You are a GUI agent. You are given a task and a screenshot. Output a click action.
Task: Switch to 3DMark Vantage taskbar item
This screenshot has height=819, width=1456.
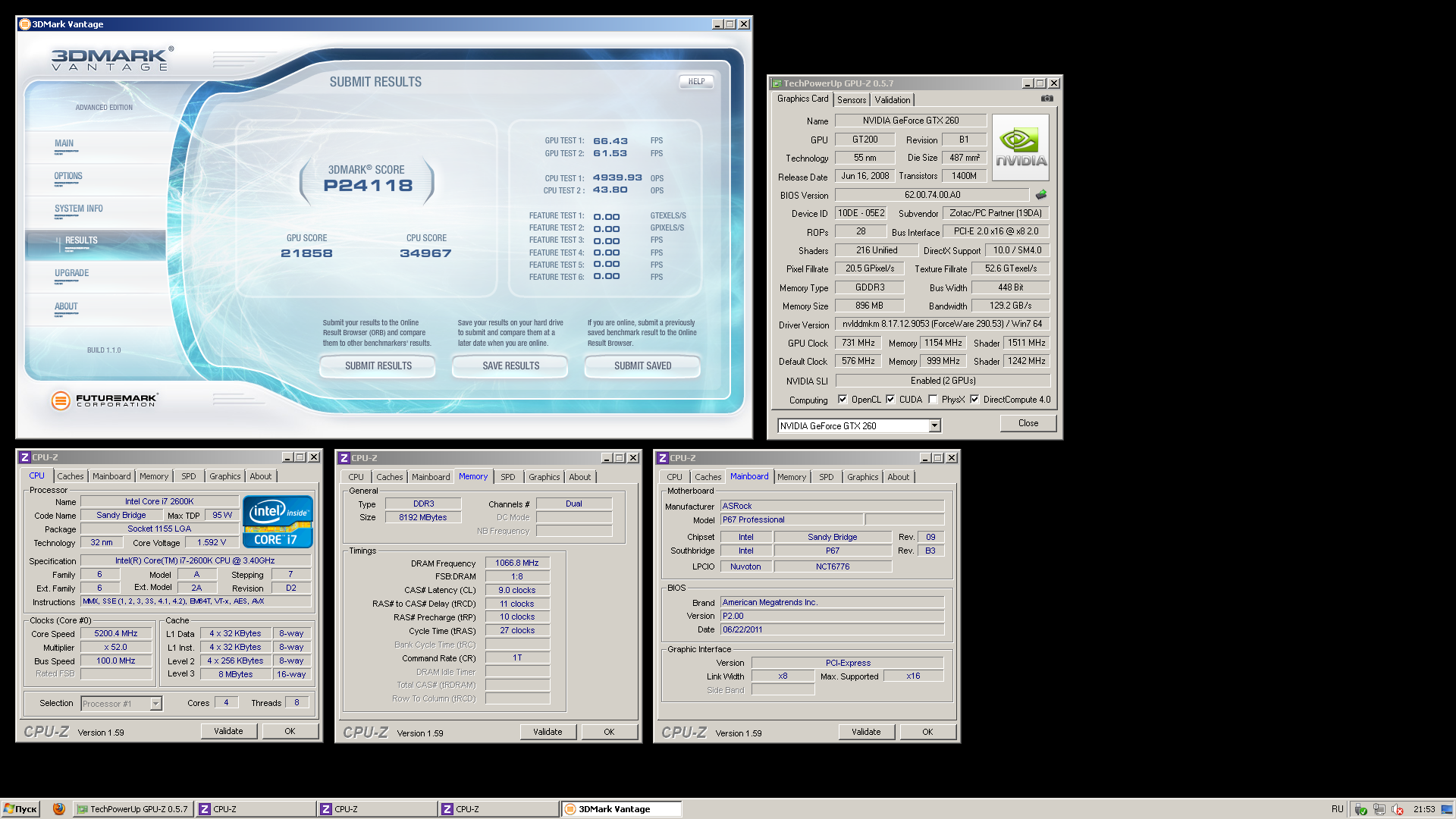click(x=622, y=809)
